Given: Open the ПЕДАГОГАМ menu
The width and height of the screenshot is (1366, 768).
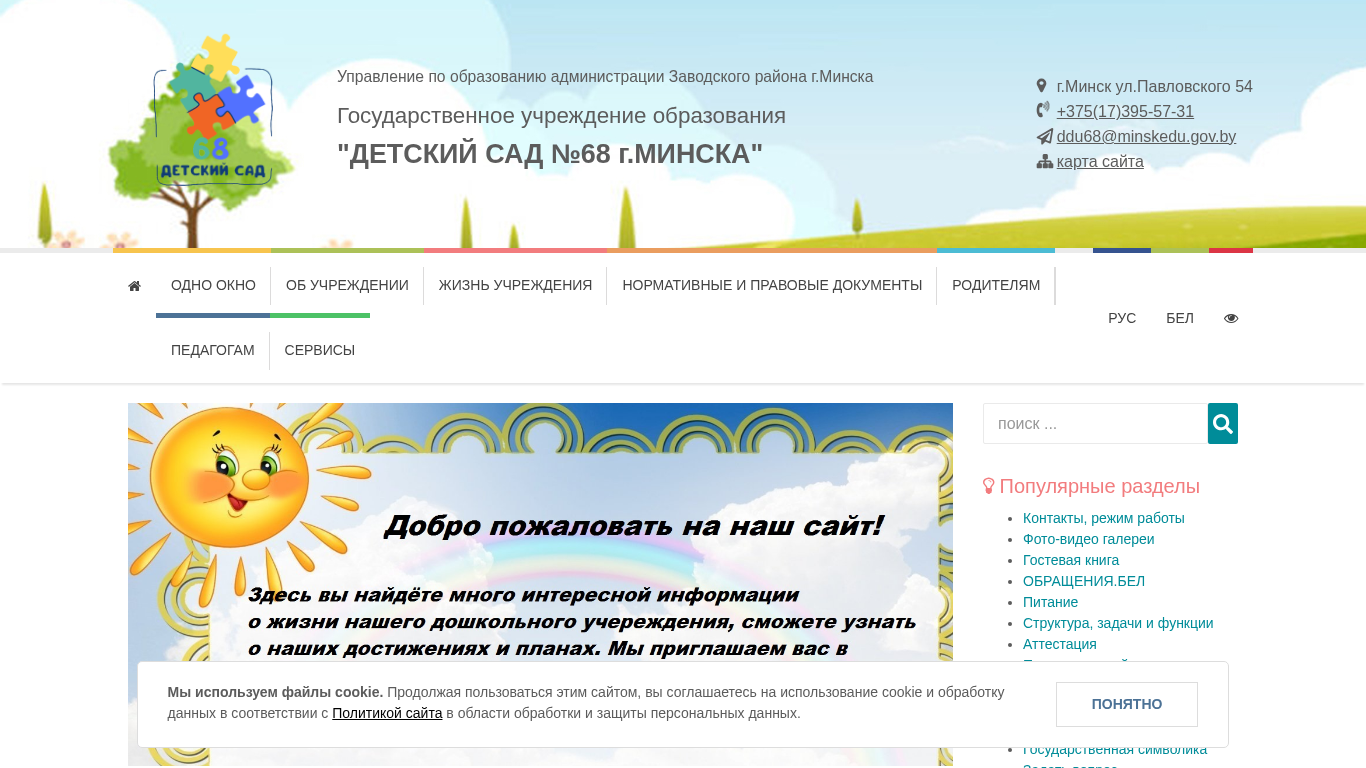Looking at the screenshot, I should click(213, 350).
